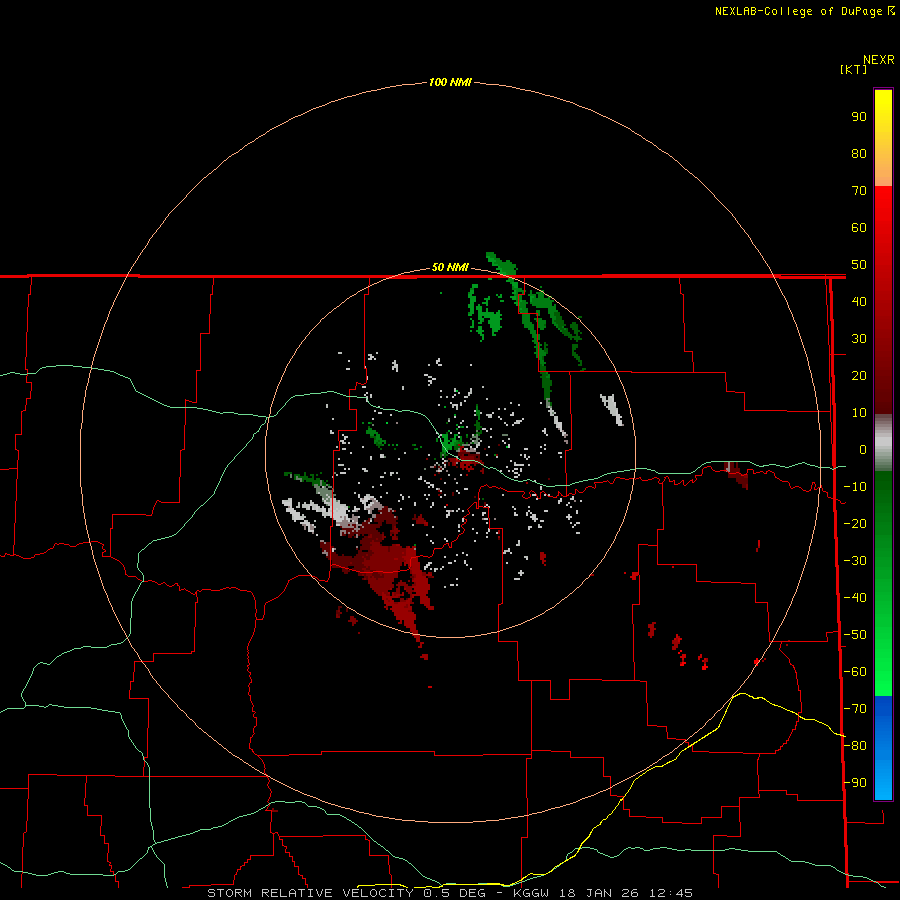Click the -40 value on the velocity scale
The image size is (900, 900).
855,598
